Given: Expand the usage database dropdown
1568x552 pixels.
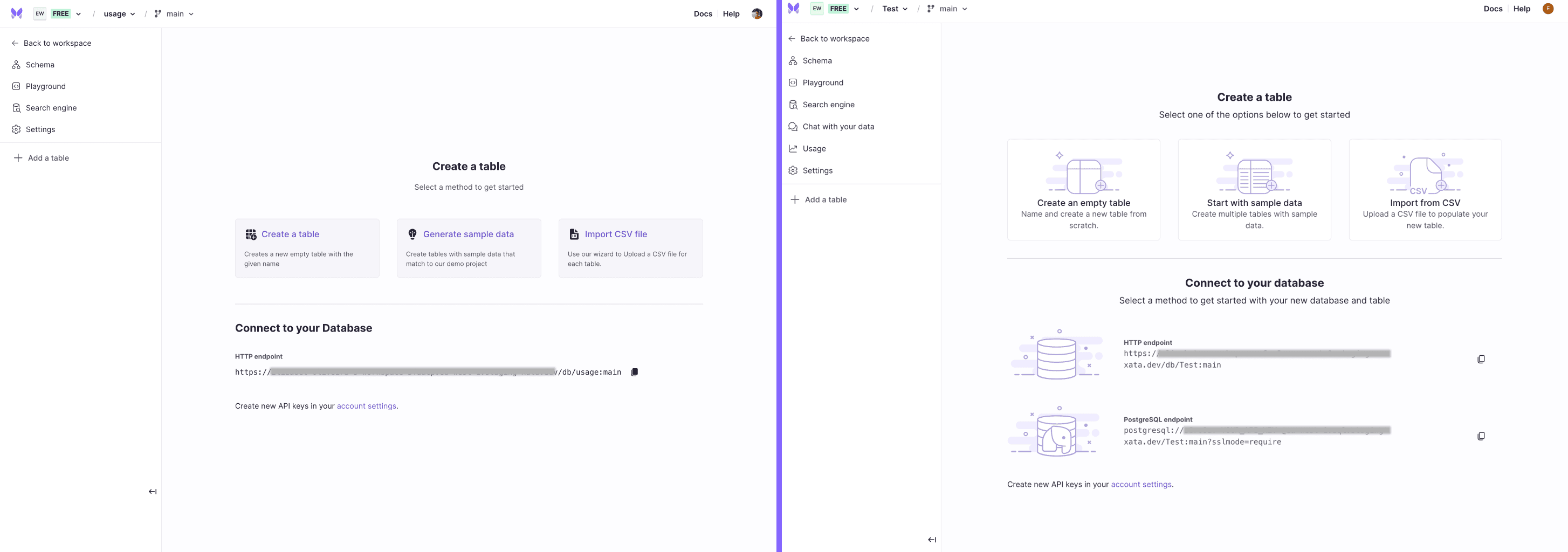Looking at the screenshot, I should 119,13.
